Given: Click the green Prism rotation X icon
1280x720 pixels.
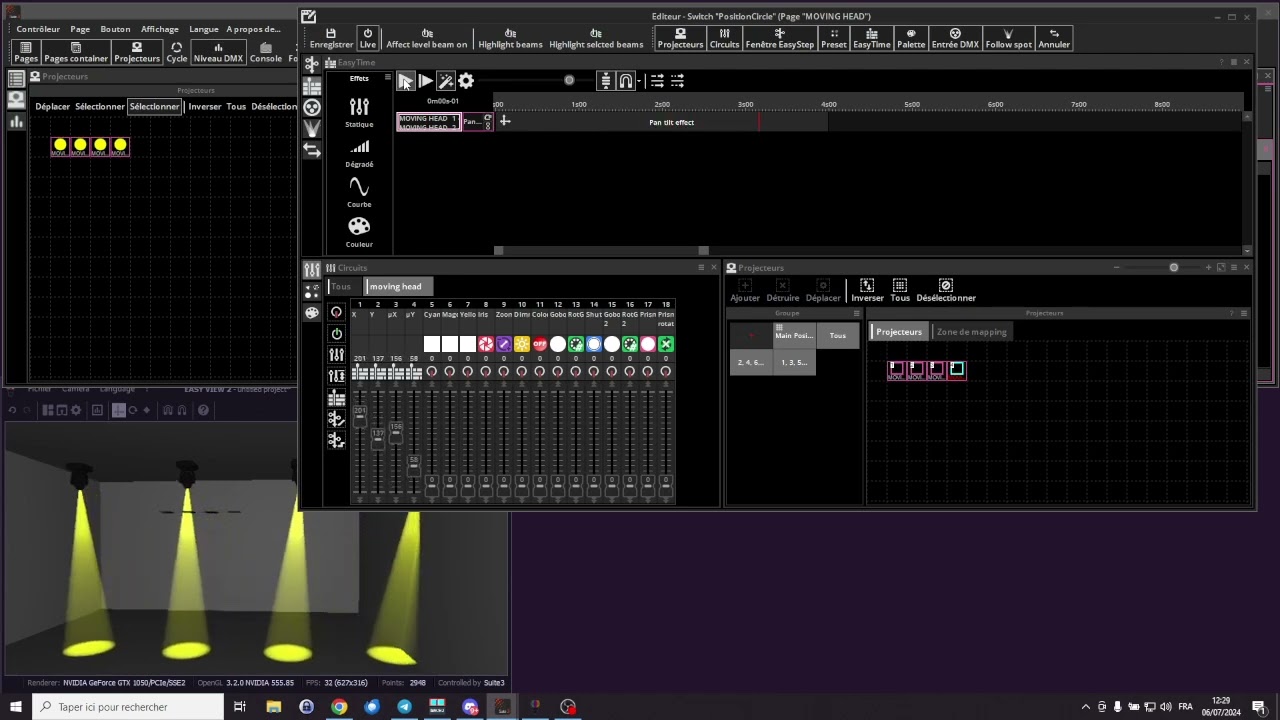Looking at the screenshot, I should point(666,344).
